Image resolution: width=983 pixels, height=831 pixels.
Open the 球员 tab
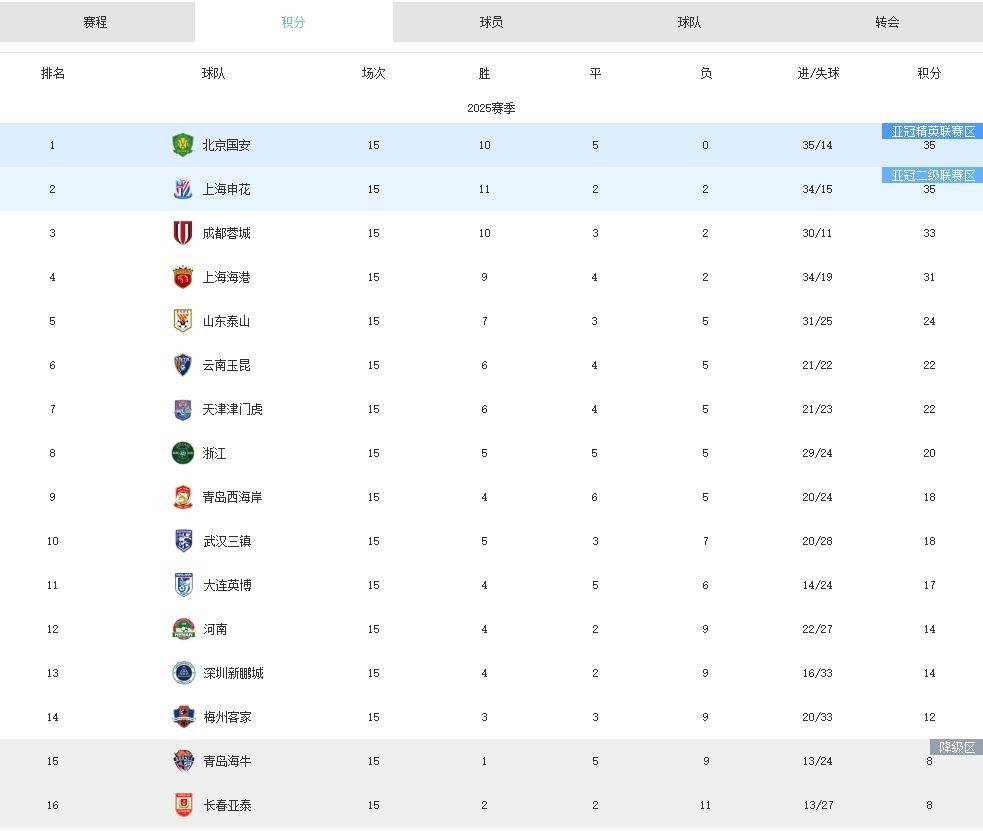coord(491,22)
